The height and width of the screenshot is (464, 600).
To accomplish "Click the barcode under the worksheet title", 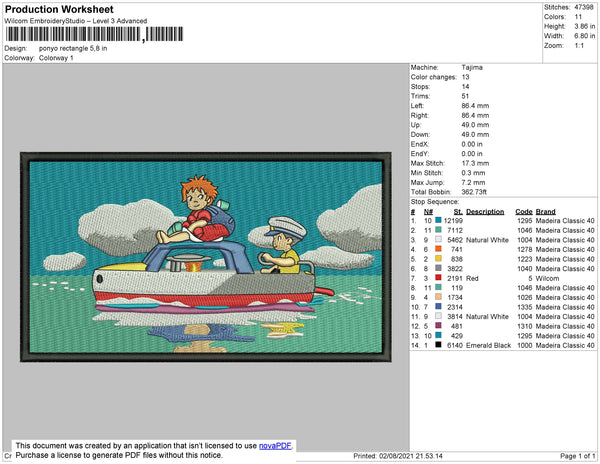I will tap(94, 34).
